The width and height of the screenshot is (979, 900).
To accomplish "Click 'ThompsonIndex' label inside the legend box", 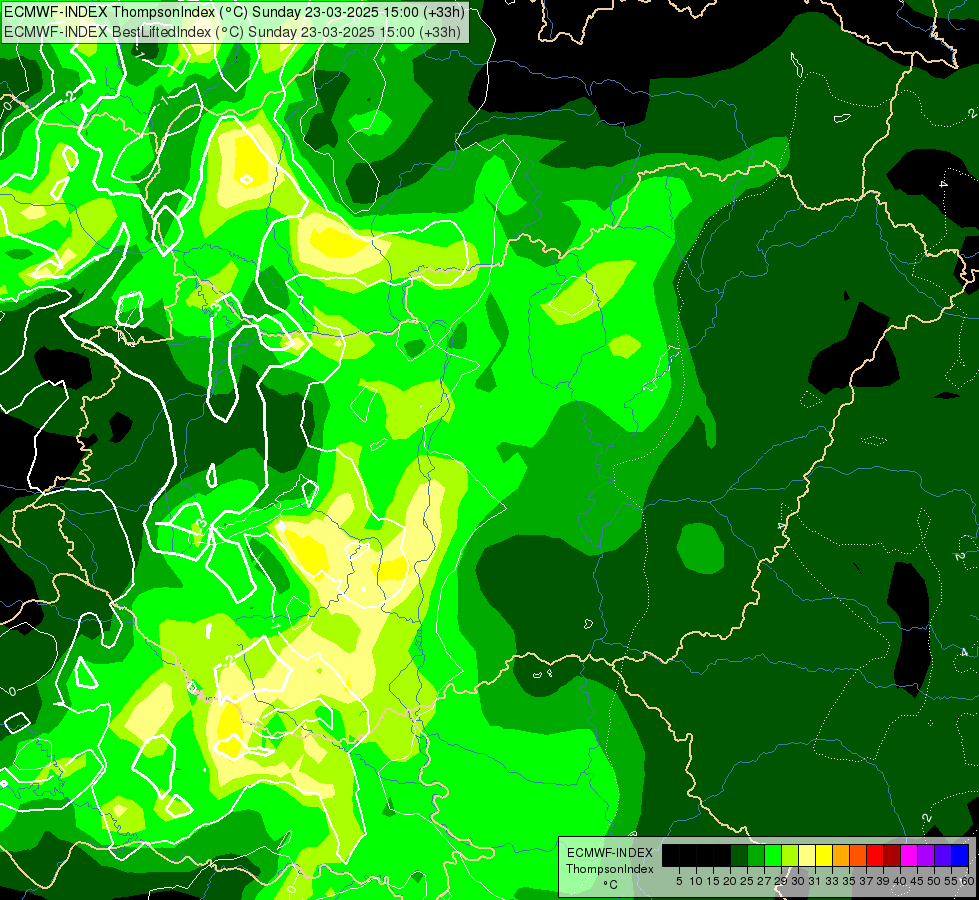I will [610, 869].
